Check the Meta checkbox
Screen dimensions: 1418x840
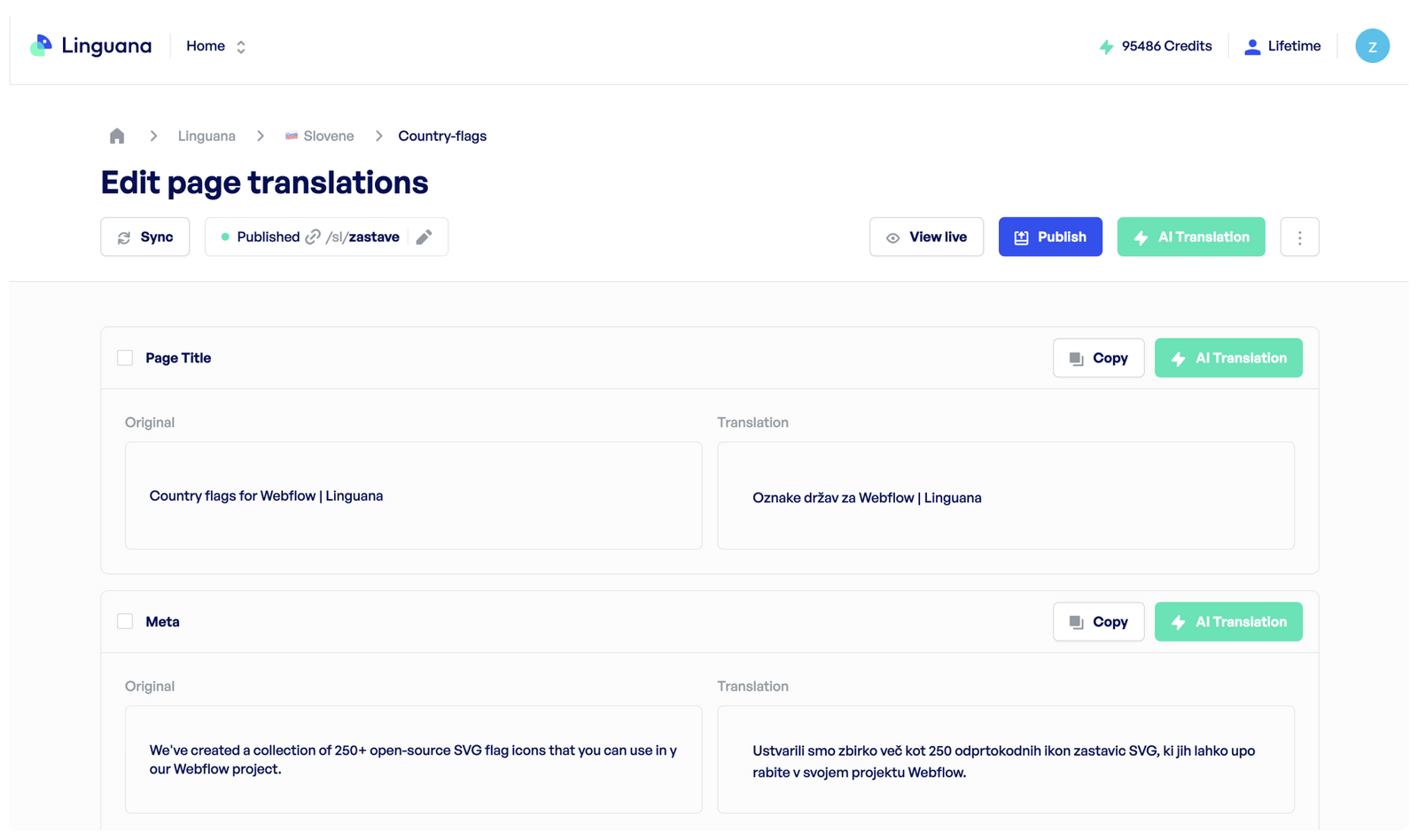click(x=125, y=621)
